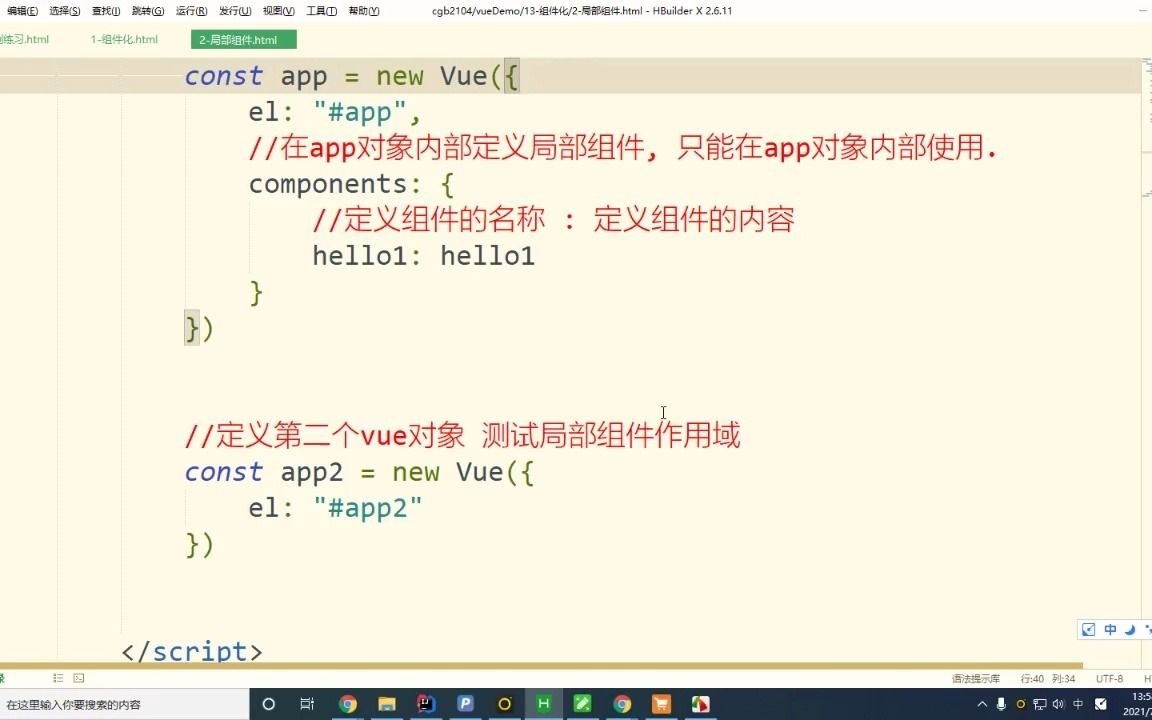Viewport: 1152px width, 720px height.
Task: Open File Explorer from the taskbar
Action: tap(386, 705)
